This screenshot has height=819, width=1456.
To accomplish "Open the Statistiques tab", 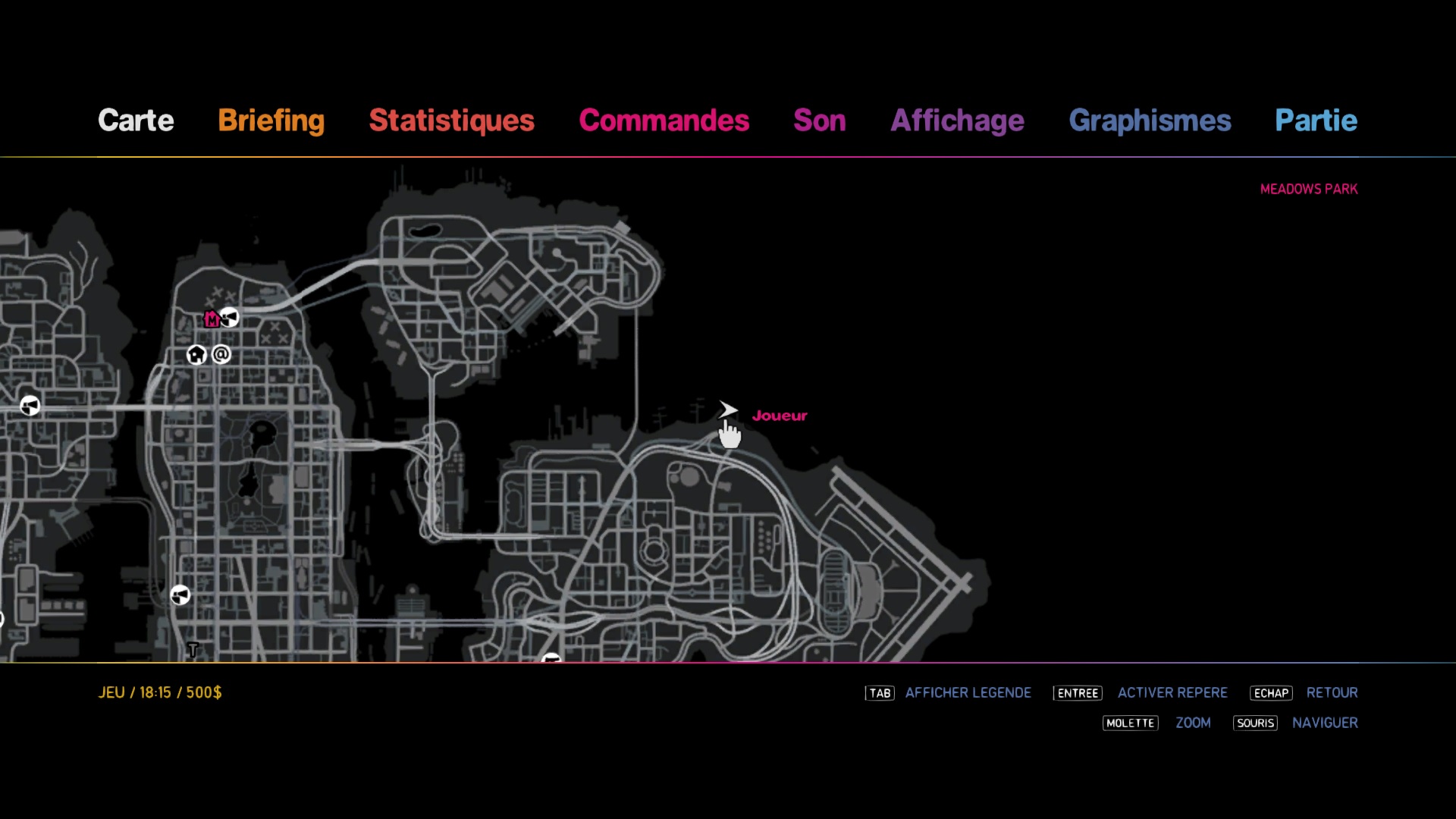I will (x=451, y=121).
